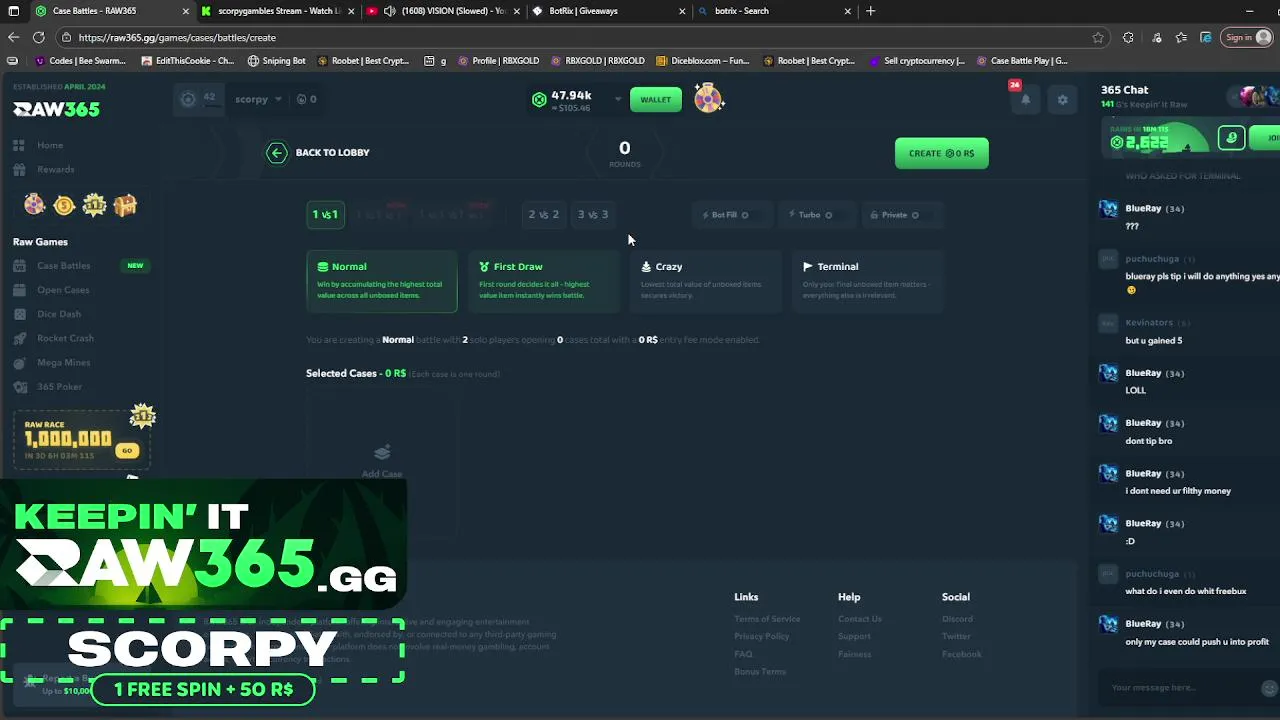The height and width of the screenshot is (720, 1280).
Task: Select Terminal battle mode
Action: pos(868,281)
